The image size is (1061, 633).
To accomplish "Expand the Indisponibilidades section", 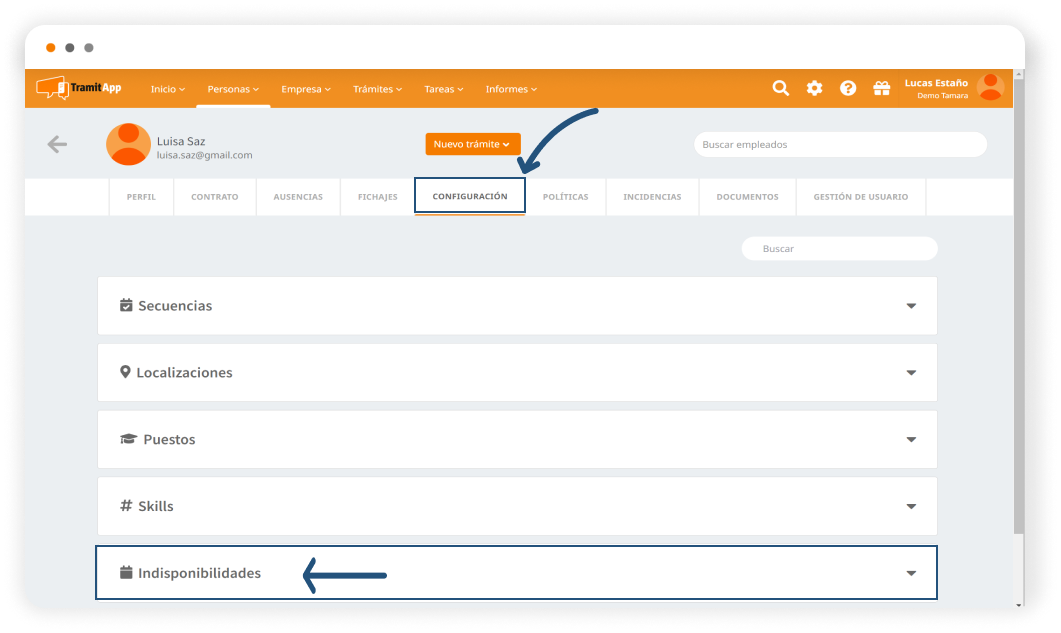I will 517,573.
